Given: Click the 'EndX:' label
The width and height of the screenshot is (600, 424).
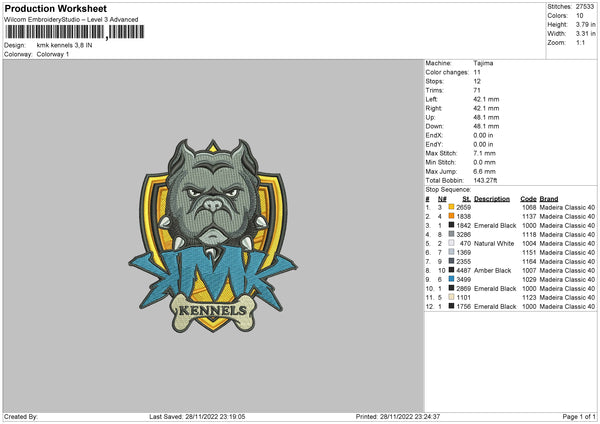Looking at the screenshot, I should click(434, 135).
